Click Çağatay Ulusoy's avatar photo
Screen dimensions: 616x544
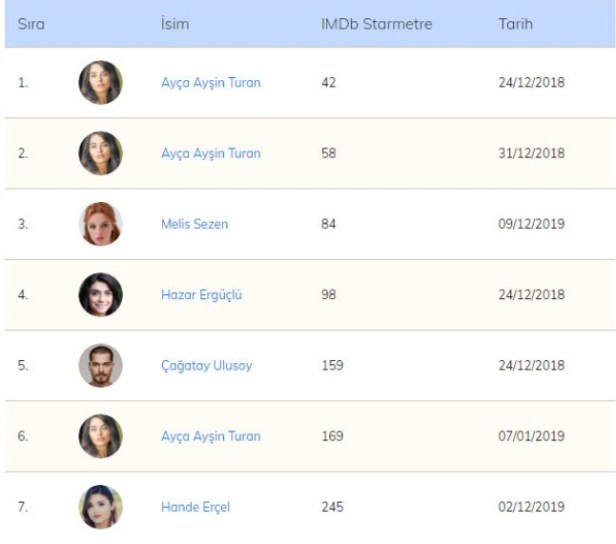(100, 366)
